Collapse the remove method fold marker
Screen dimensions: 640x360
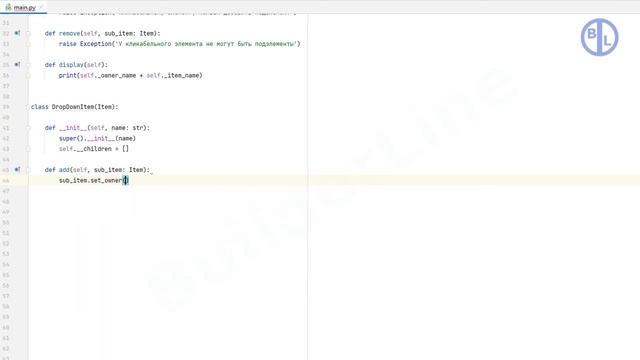pyautogui.click(x=28, y=33)
